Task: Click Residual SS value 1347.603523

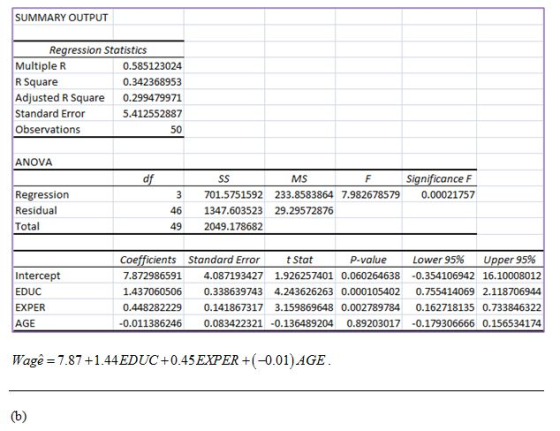Action: click(x=233, y=210)
